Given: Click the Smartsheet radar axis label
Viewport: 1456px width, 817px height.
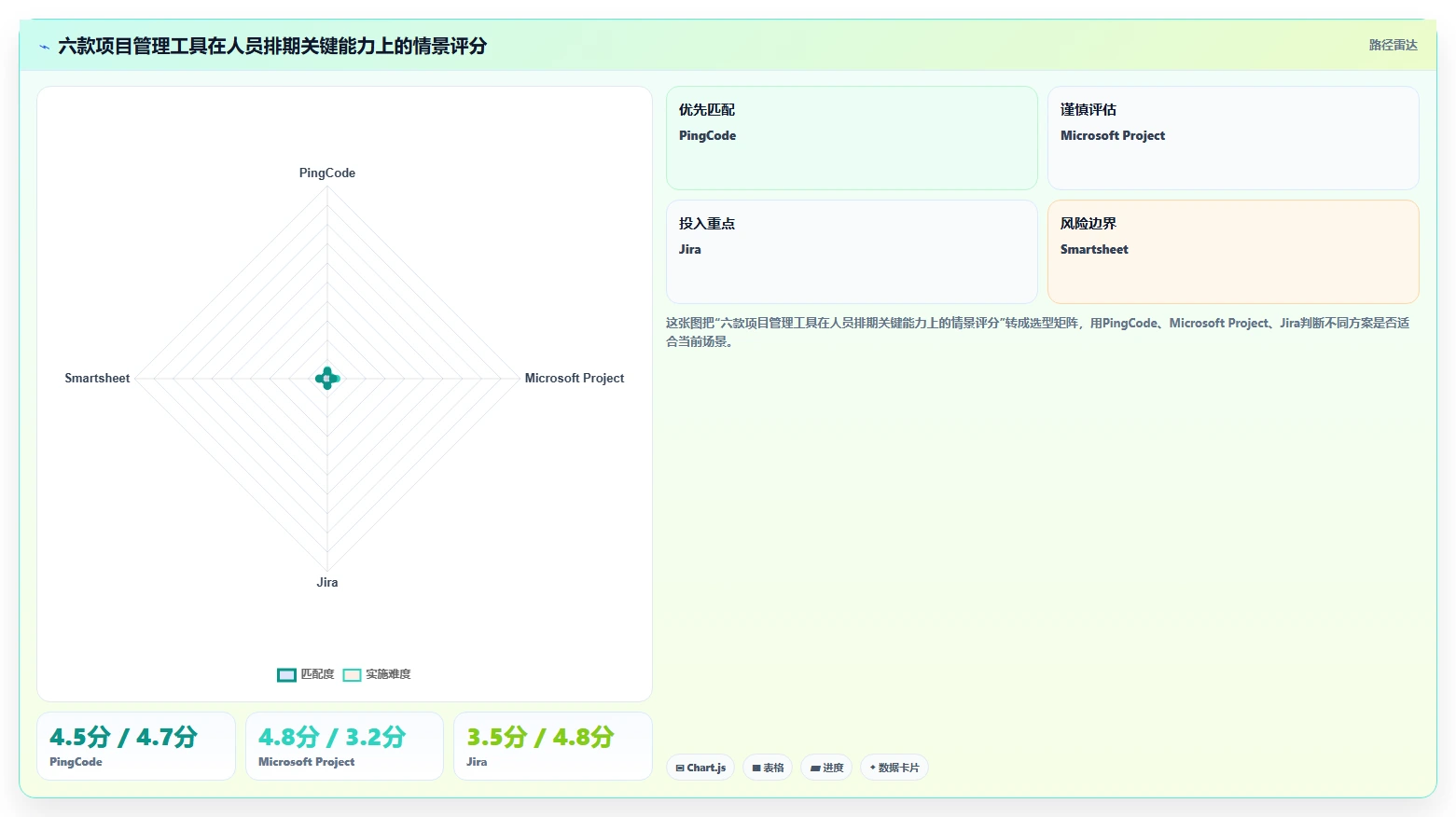Looking at the screenshot, I should pos(97,378).
